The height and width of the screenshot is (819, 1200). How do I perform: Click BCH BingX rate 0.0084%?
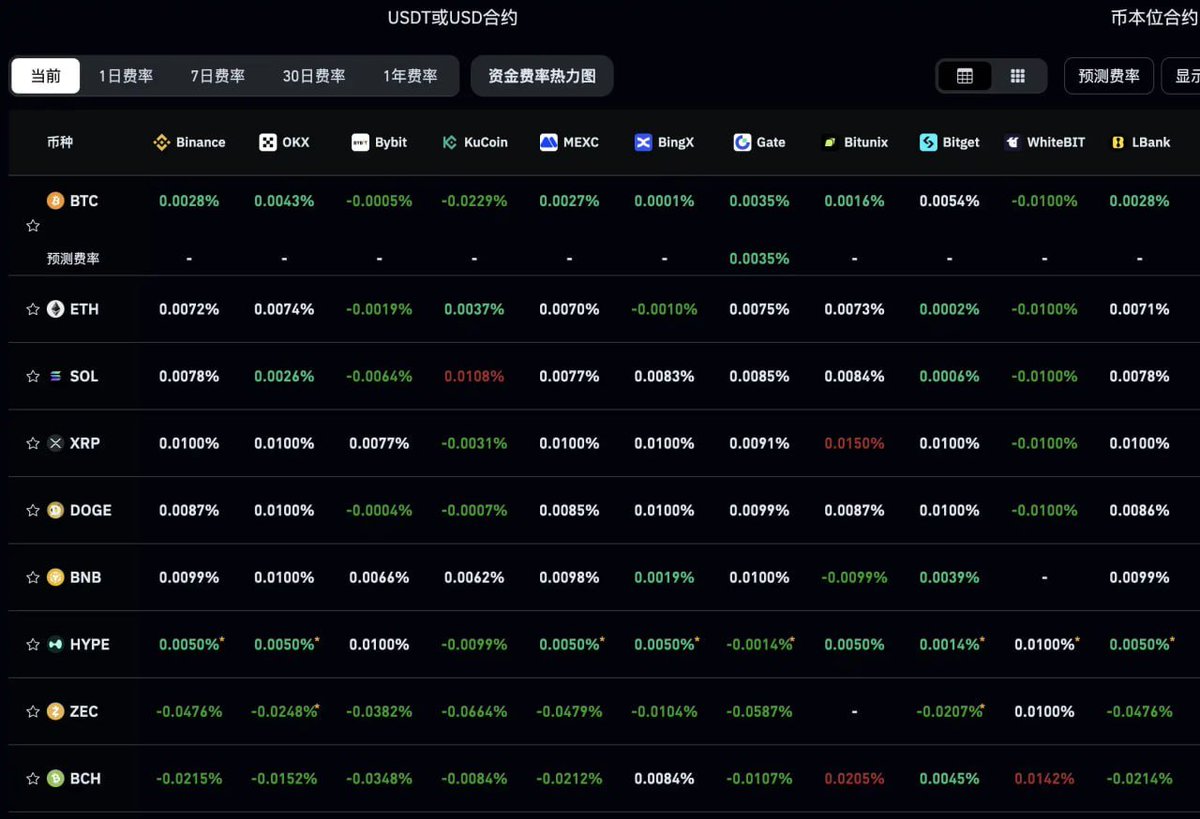tap(664, 778)
